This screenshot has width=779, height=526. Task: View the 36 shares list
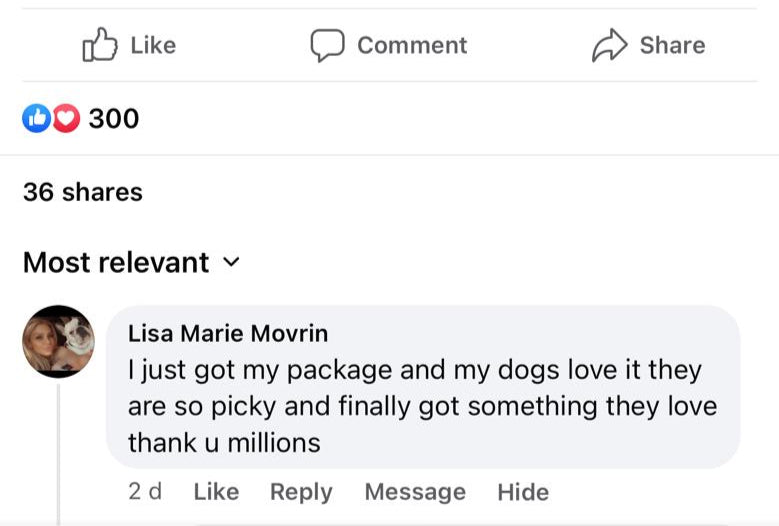pyautogui.click(x=83, y=192)
